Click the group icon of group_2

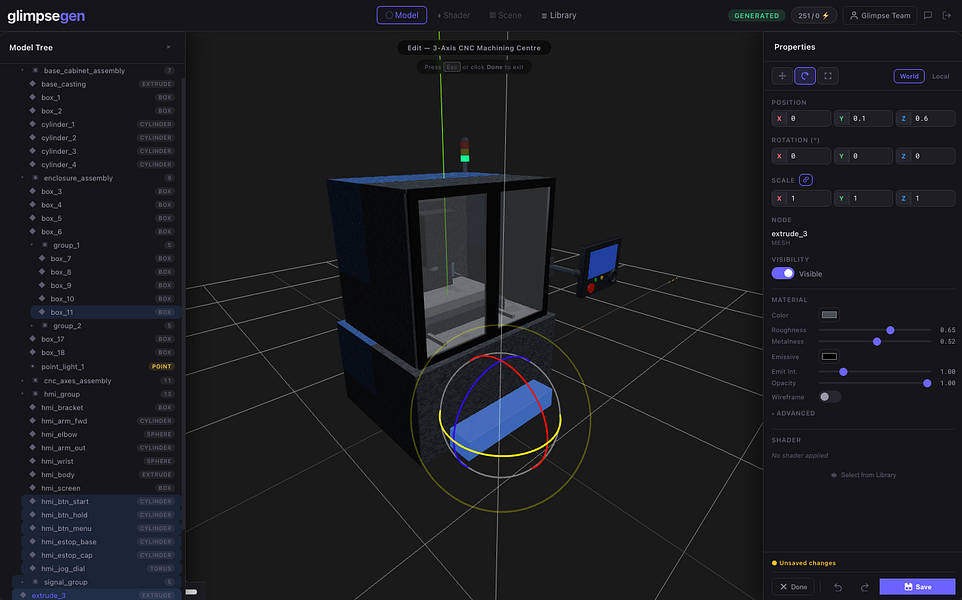[44, 326]
